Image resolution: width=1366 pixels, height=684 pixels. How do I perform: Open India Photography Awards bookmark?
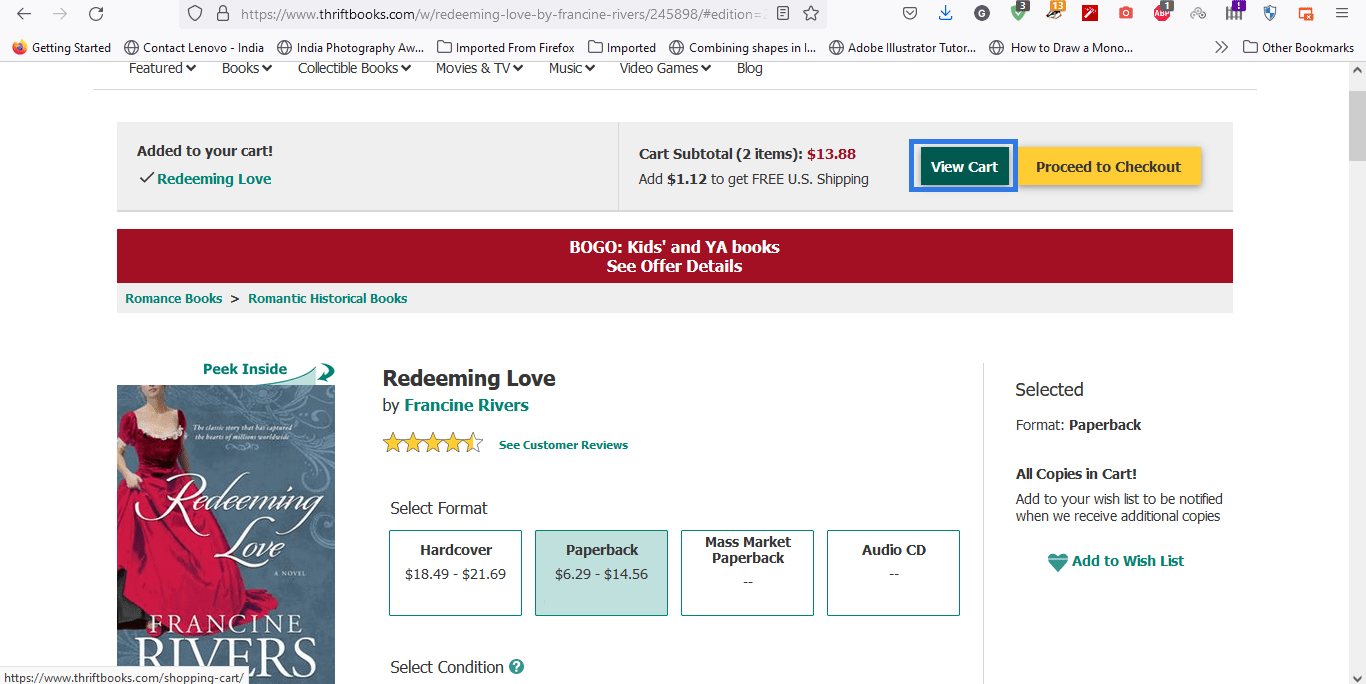[x=351, y=47]
